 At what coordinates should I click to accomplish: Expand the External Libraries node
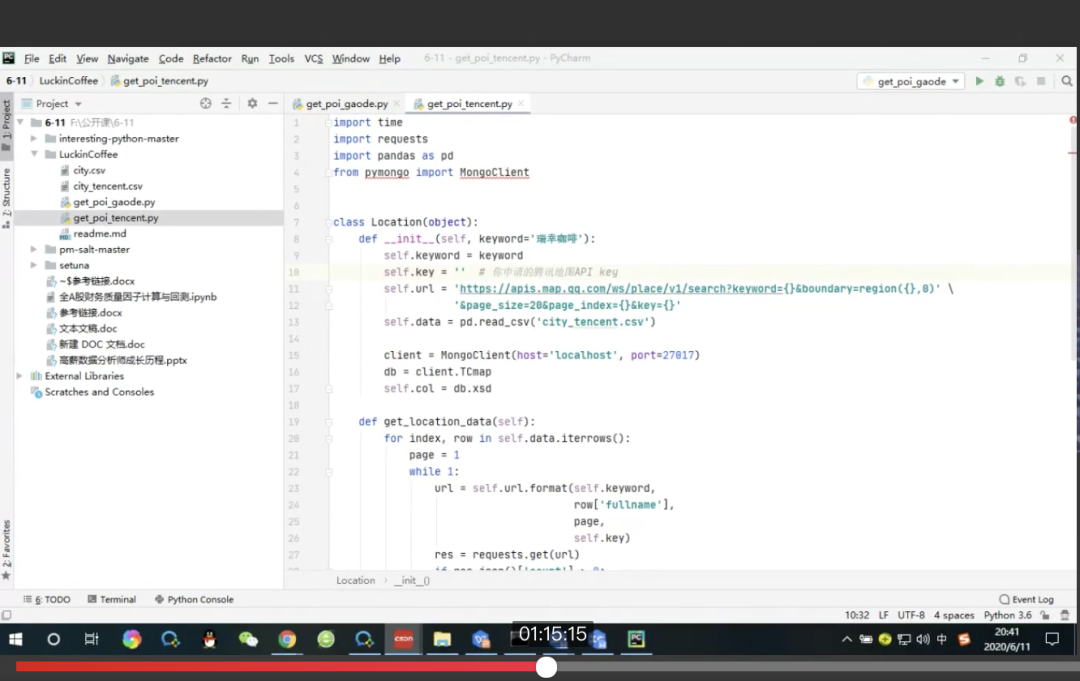click(18, 376)
